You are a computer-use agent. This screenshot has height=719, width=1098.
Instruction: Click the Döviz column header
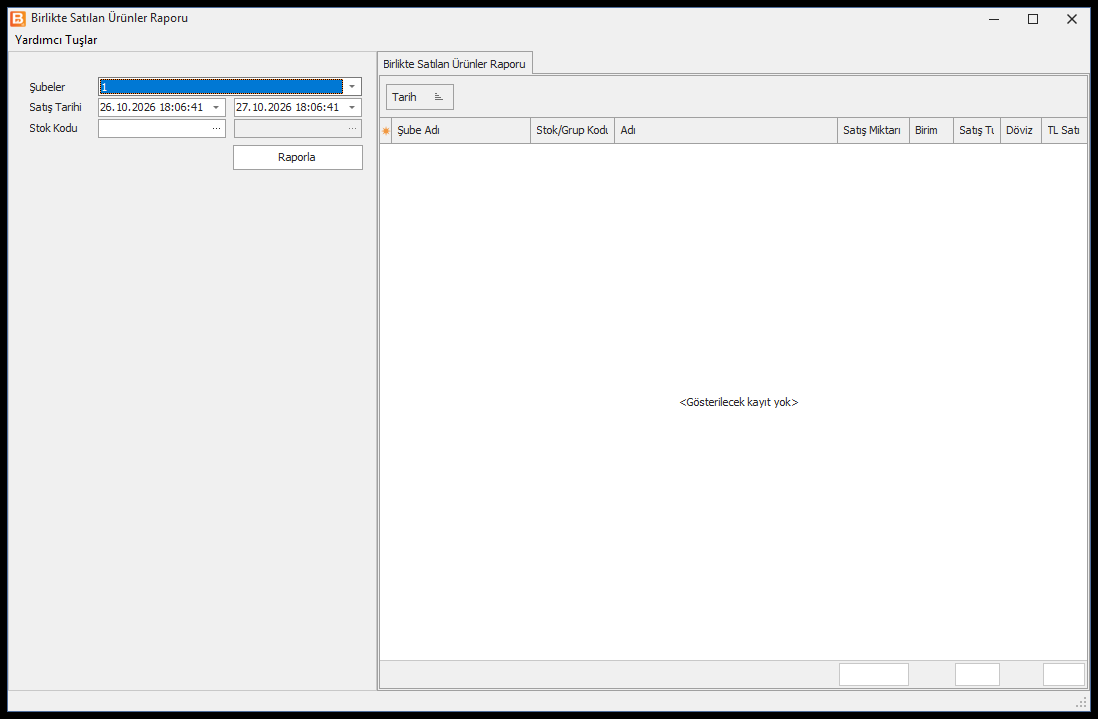tap(1020, 131)
